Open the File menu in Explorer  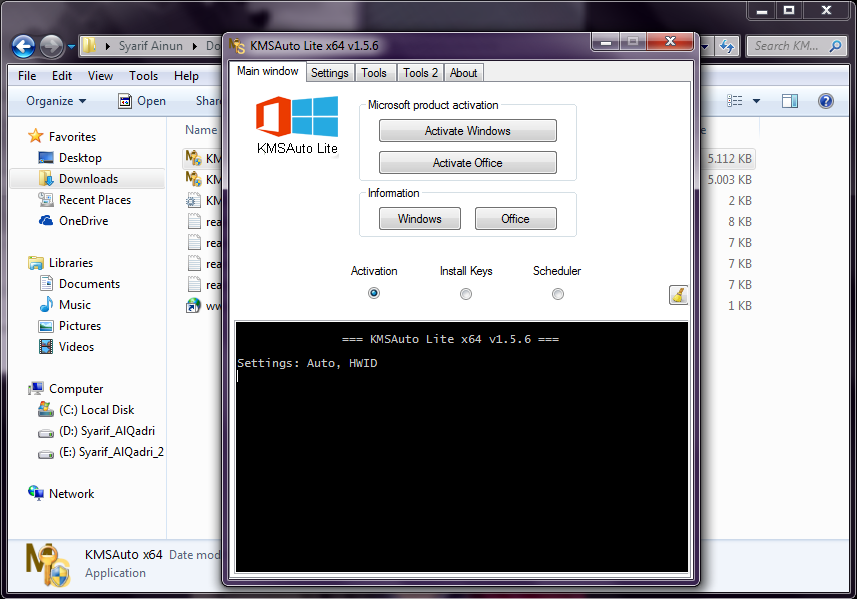27,76
